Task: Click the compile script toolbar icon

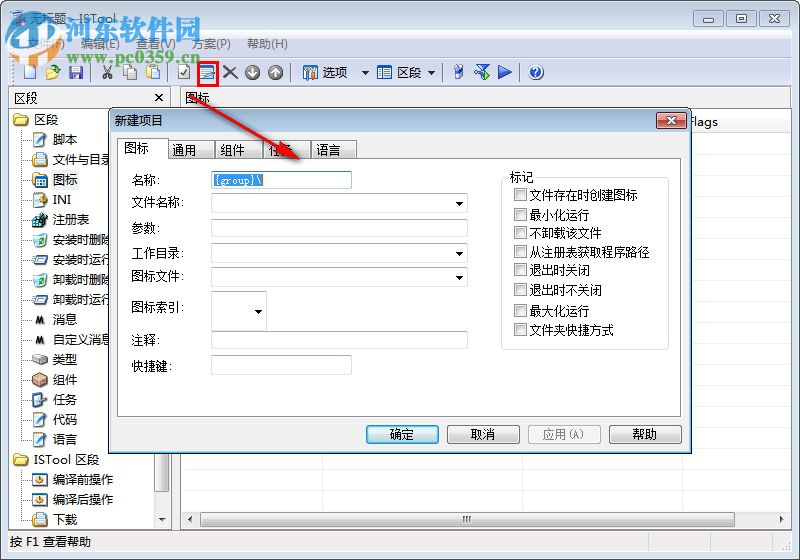Action: (458, 72)
